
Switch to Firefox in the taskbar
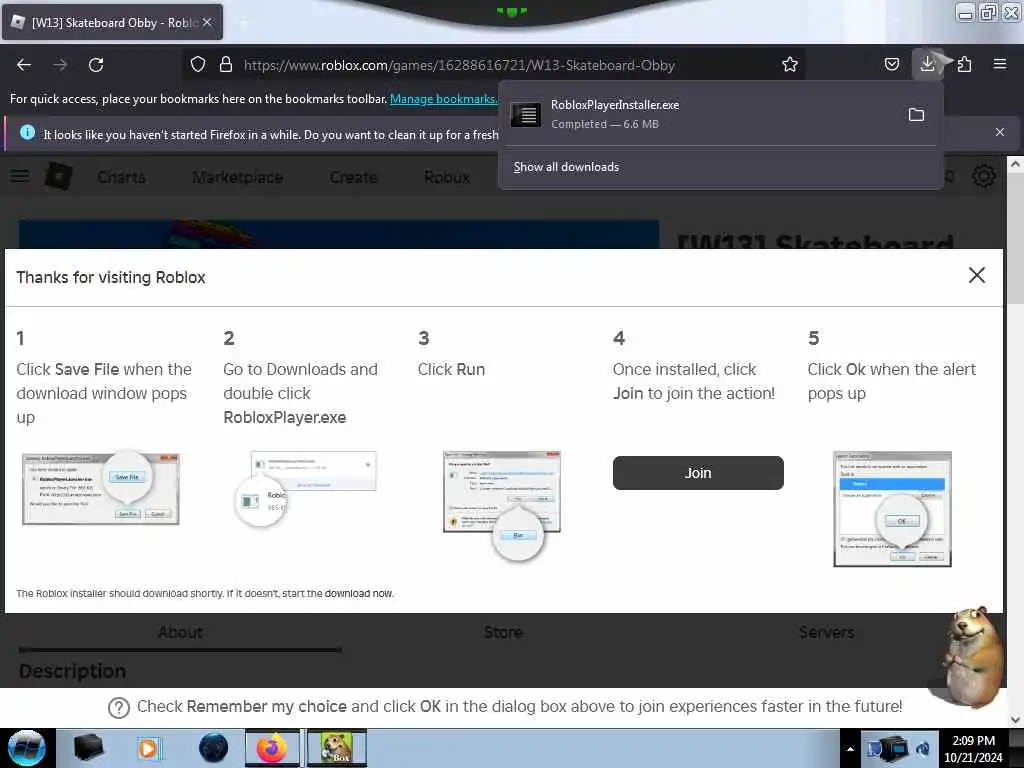[272, 748]
